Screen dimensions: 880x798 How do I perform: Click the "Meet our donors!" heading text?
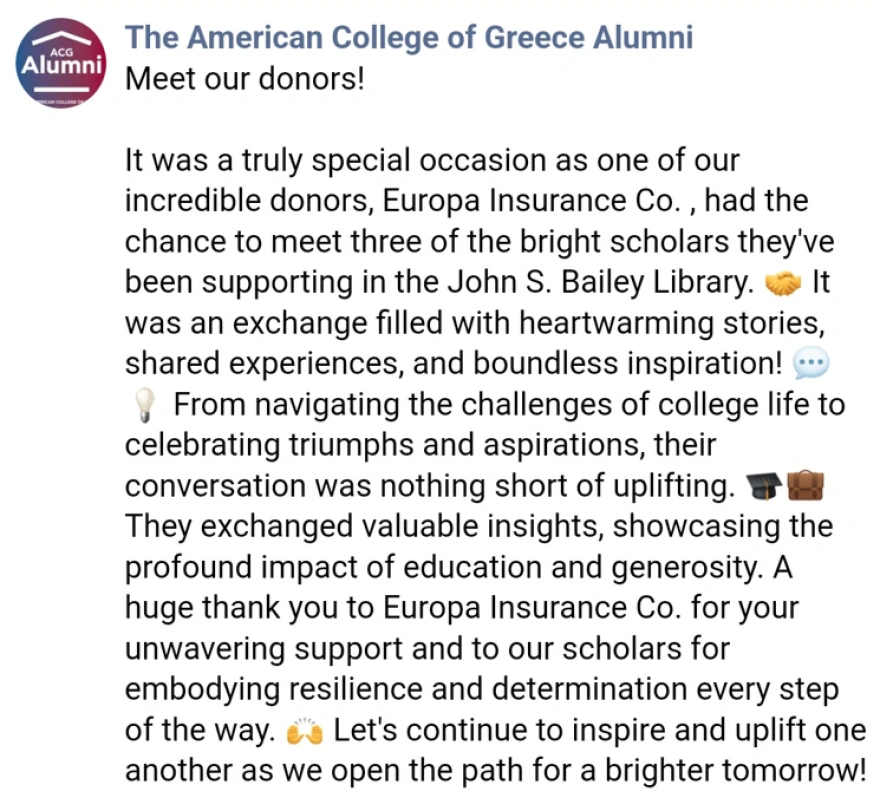(x=244, y=78)
